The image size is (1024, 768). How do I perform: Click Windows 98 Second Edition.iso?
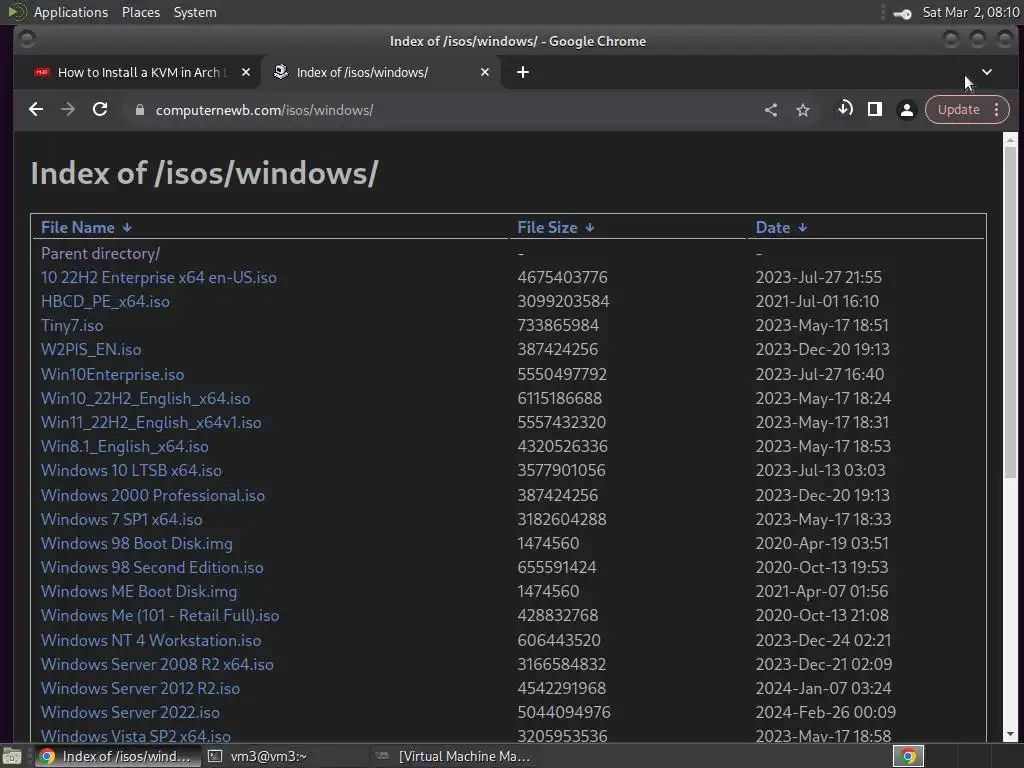152,568
